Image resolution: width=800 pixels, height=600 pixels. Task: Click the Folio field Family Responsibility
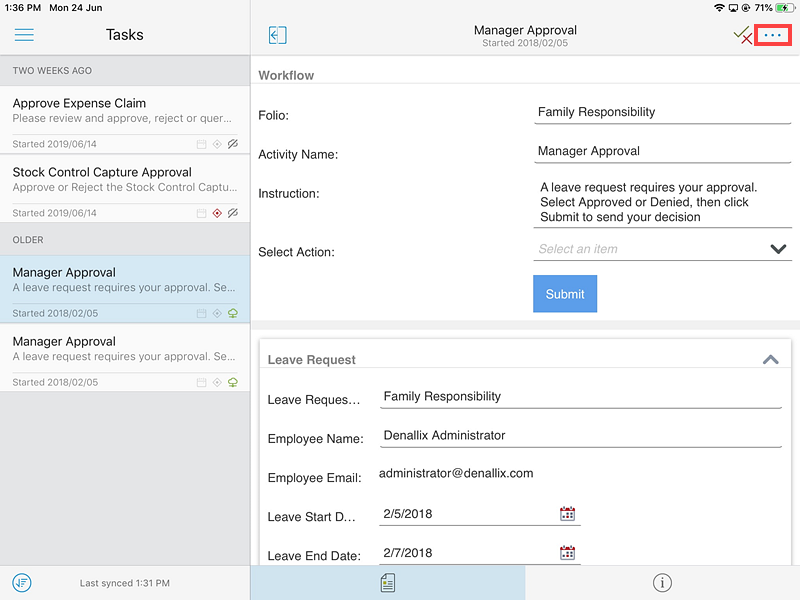662,112
